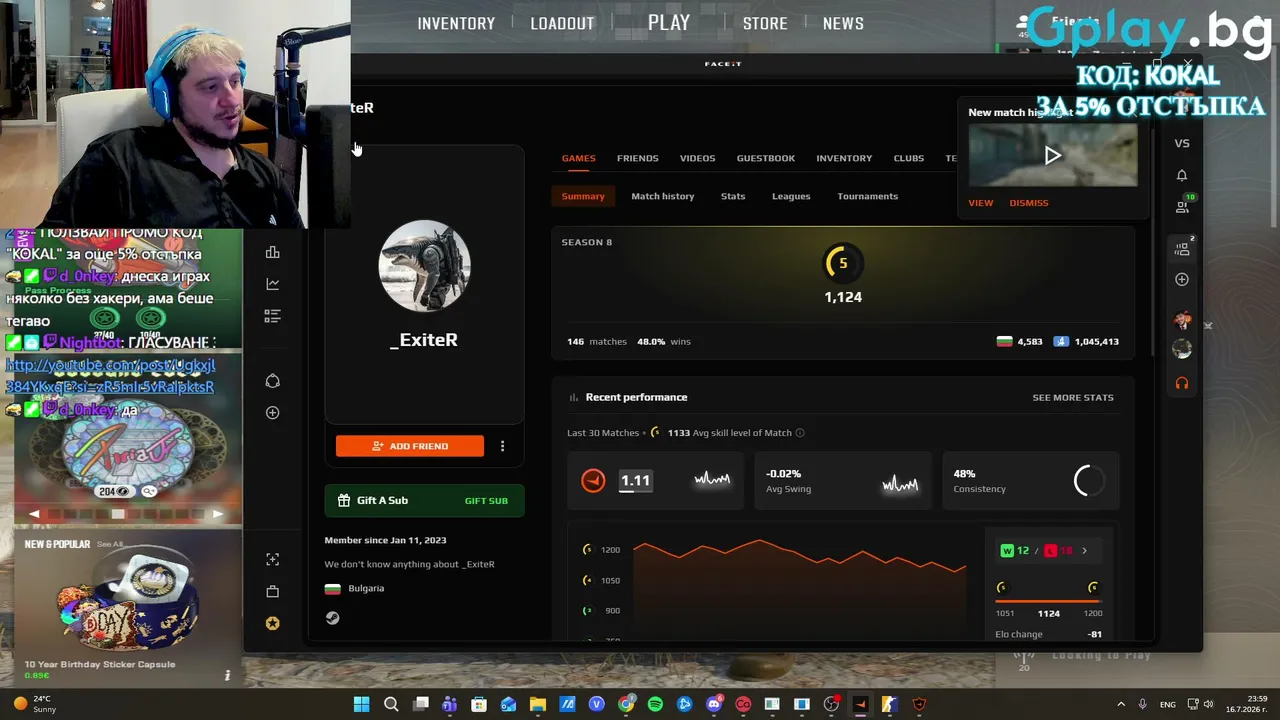Open the friends list icon with badge 10

pos(1183,206)
